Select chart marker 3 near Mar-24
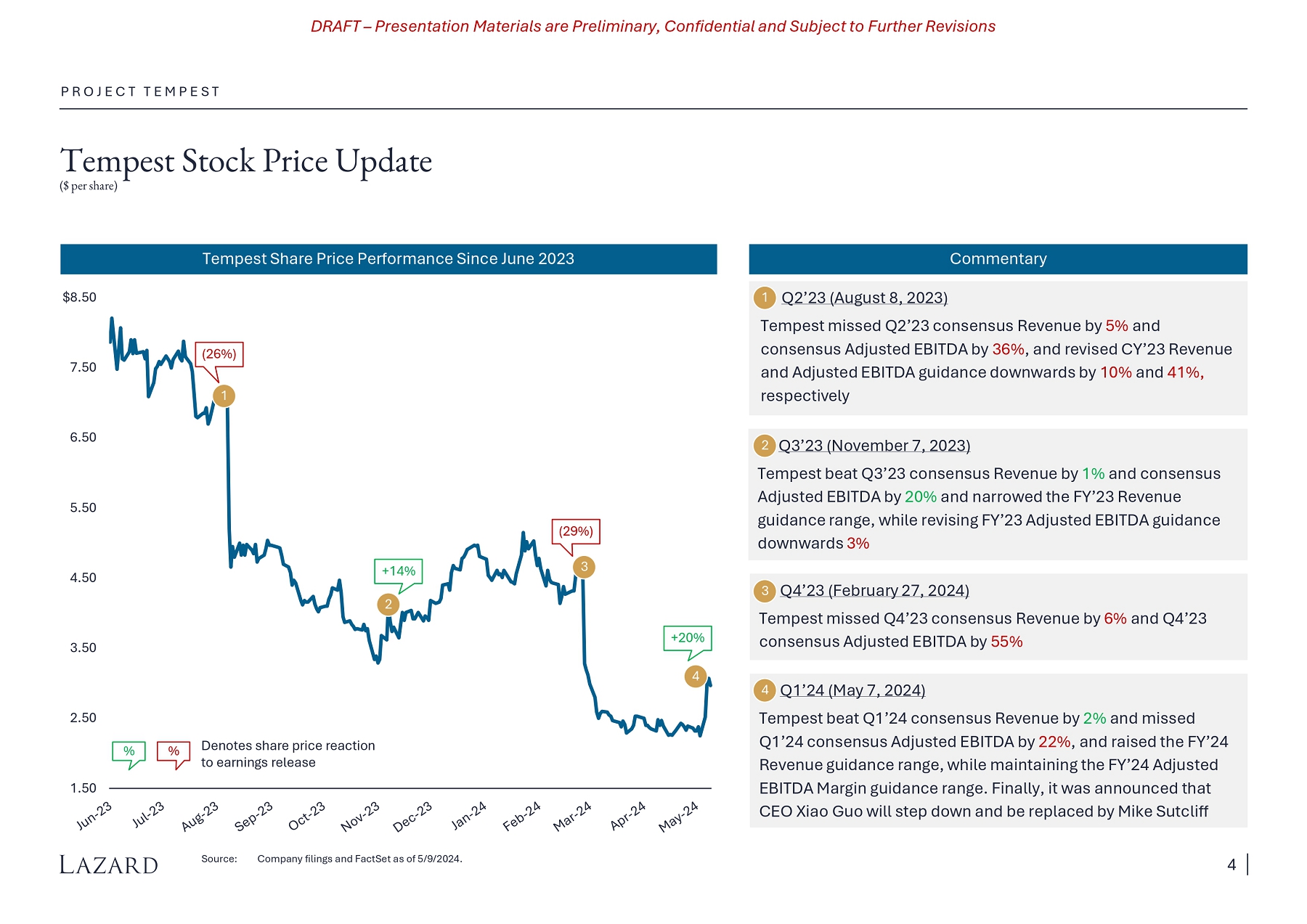 click(584, 567)
